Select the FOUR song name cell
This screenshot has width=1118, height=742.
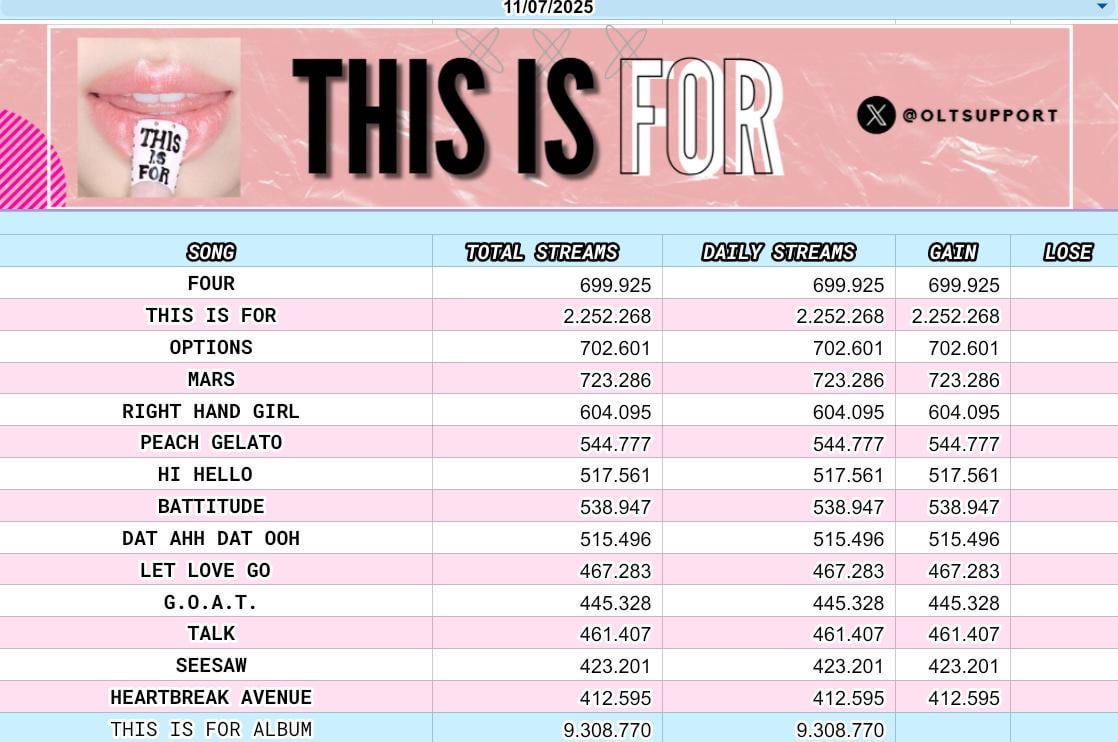[211, 284]
